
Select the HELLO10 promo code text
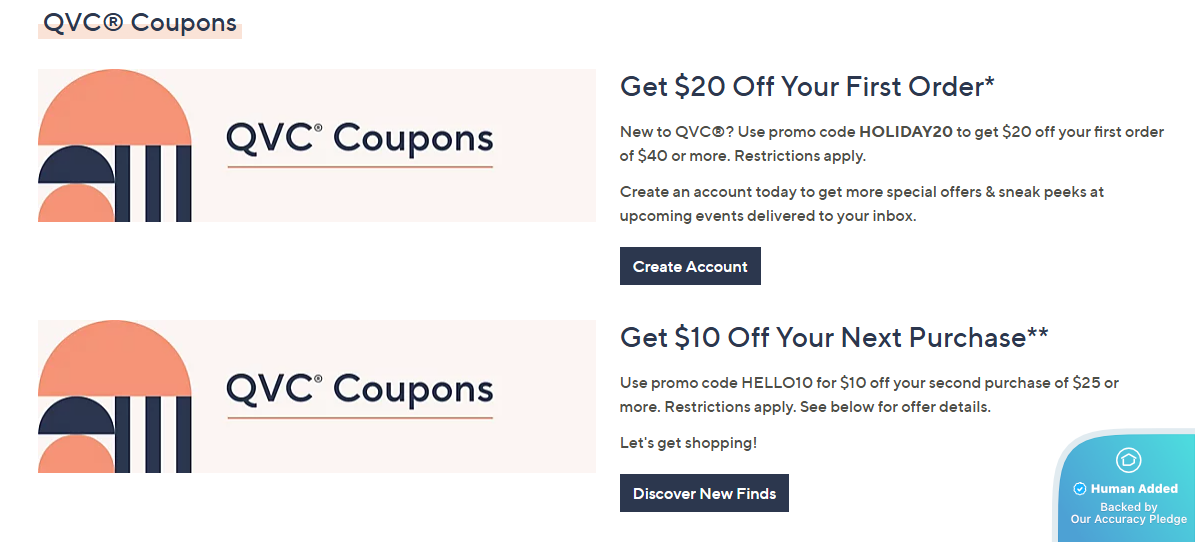click(x=772, y=383)
